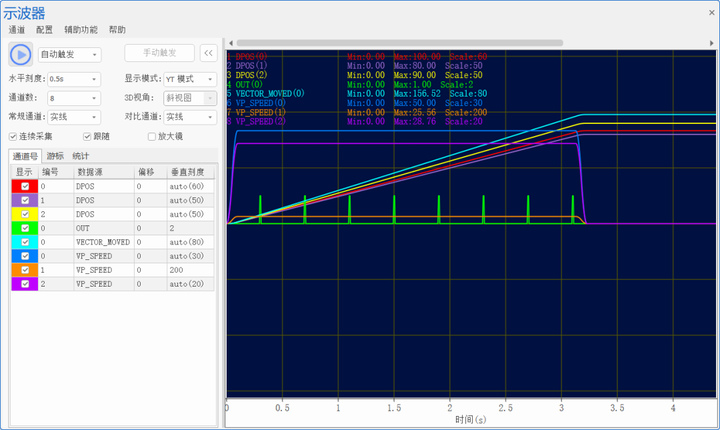Viewport: 720px width, 430px height.
Task: Select auto(20) vertical scale cell
Action: tap(191, 284)
